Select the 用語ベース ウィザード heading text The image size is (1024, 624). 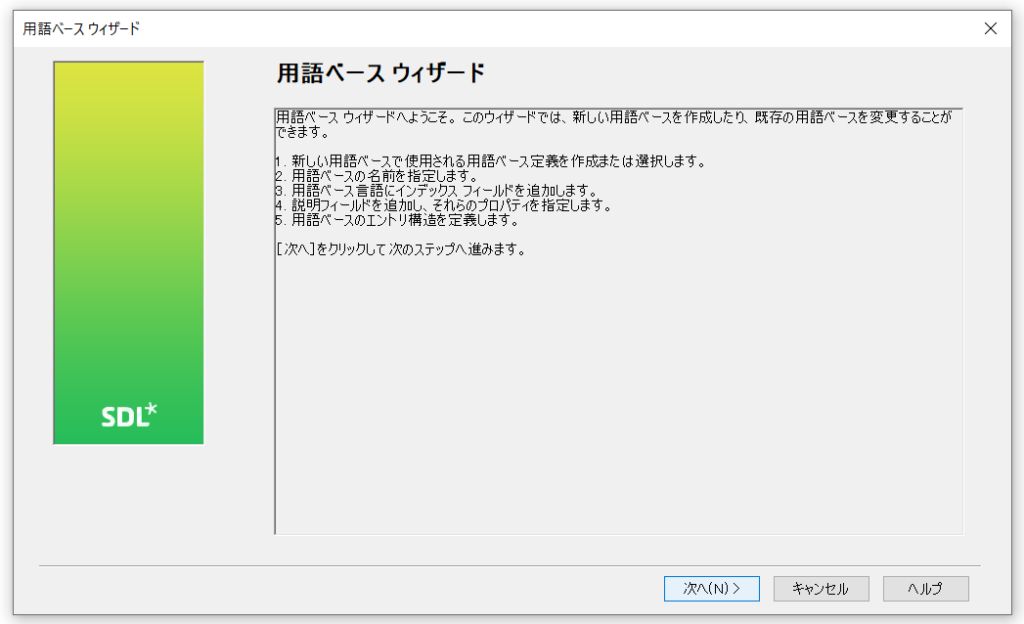click(x=381, y=72)
